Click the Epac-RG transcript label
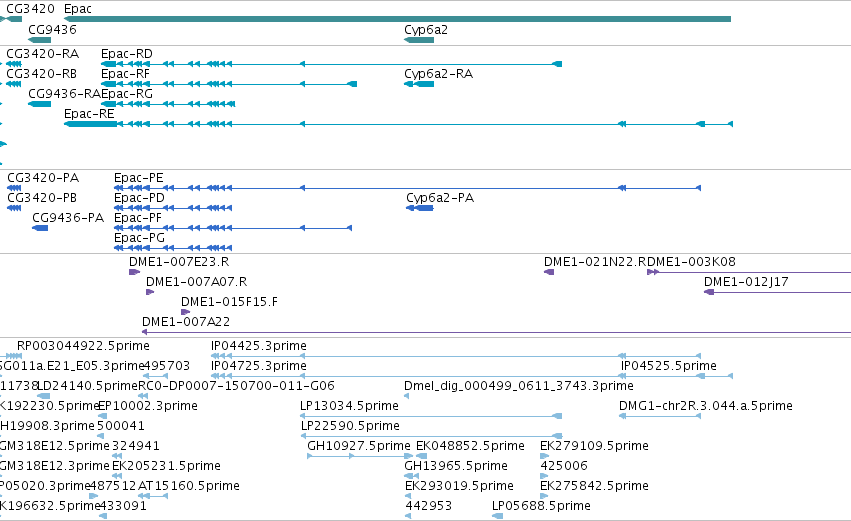The width and height of the screenshot is (851, 521). pos(127,94)
